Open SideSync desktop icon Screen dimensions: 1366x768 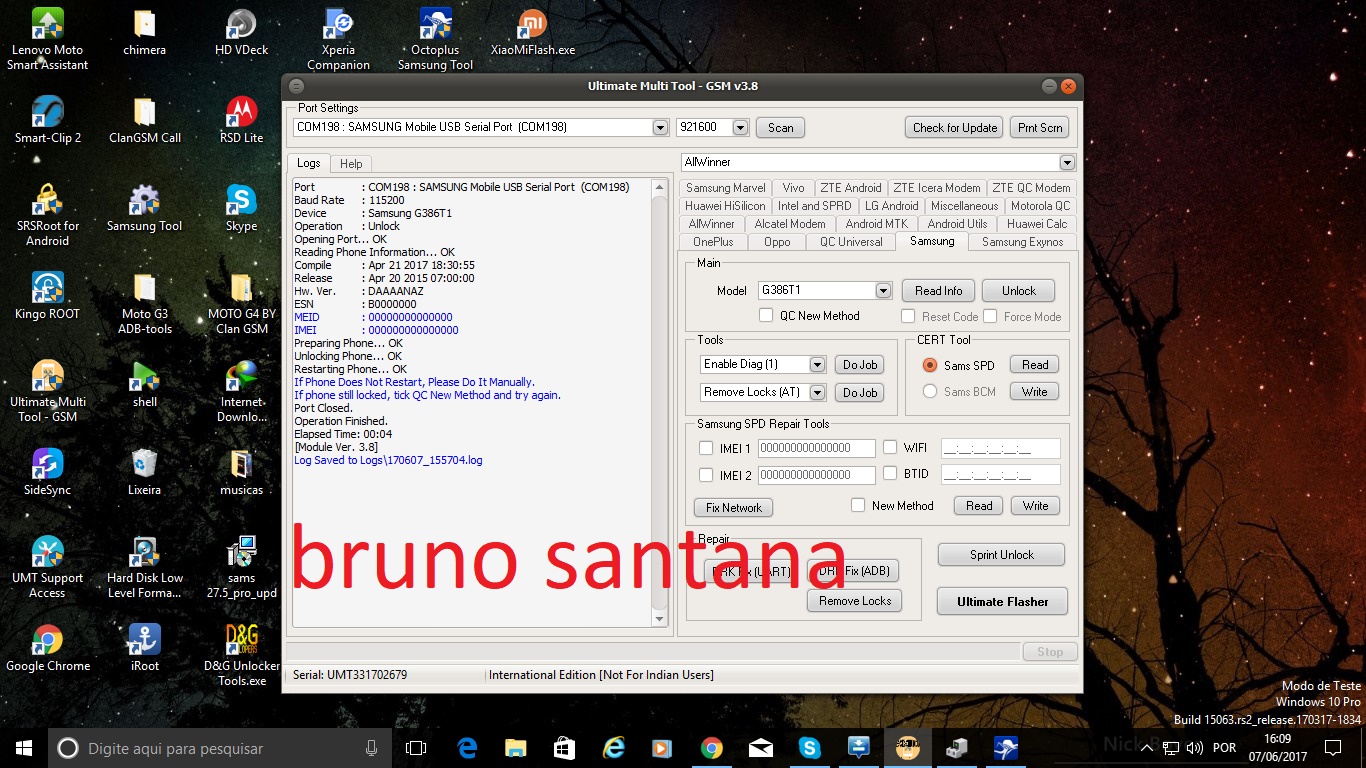(47, 472)
